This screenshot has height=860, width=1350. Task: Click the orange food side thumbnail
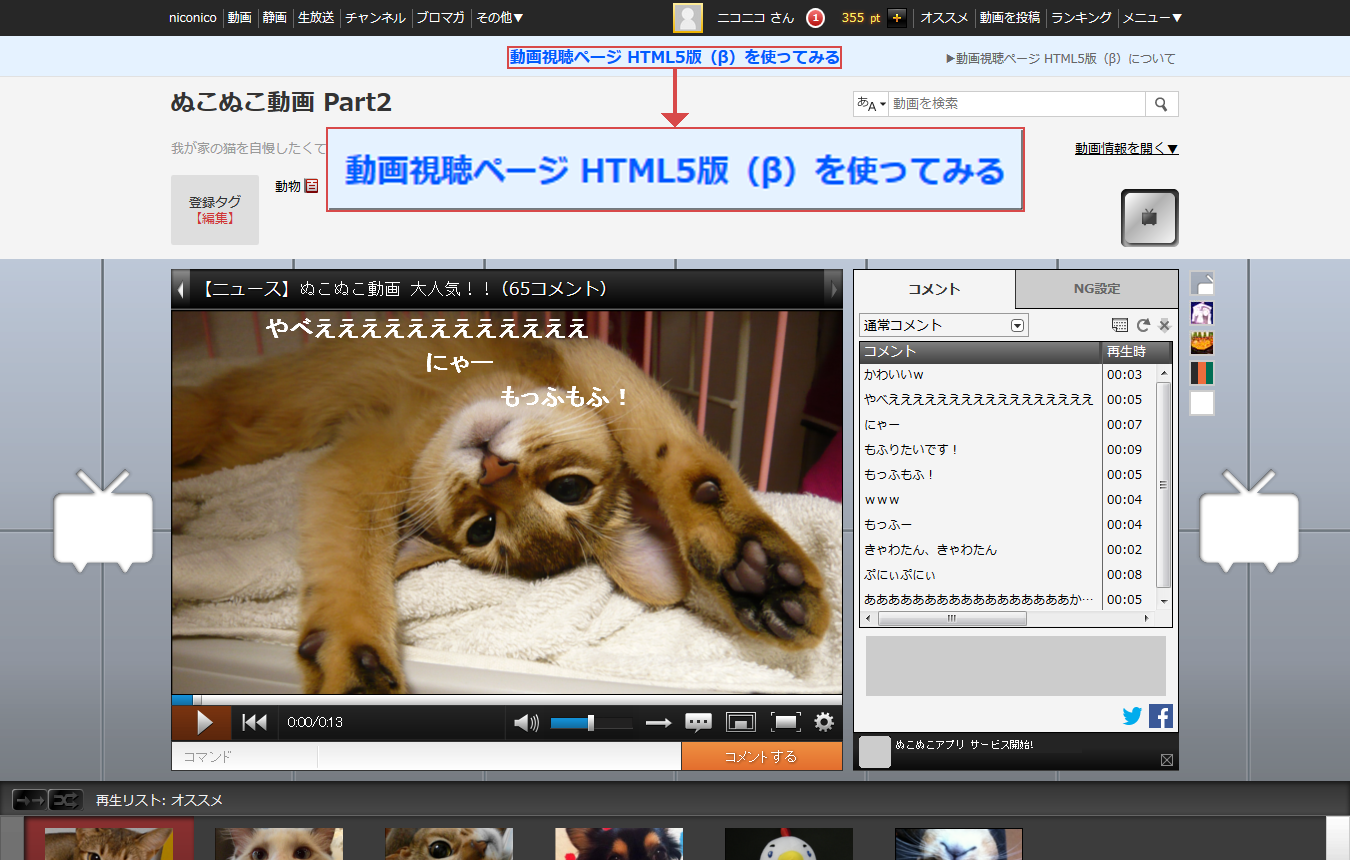click(1202, 343)
